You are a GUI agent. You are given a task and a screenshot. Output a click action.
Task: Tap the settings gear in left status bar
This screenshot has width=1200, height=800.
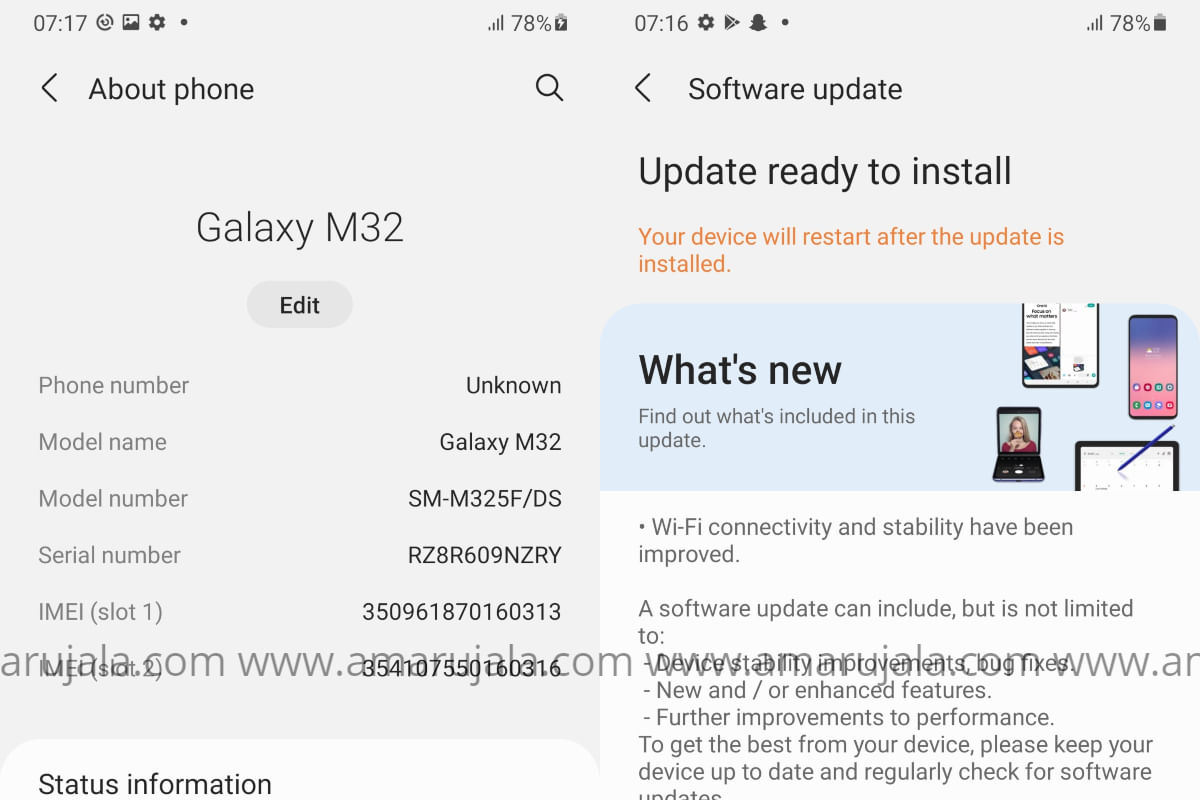157,23
